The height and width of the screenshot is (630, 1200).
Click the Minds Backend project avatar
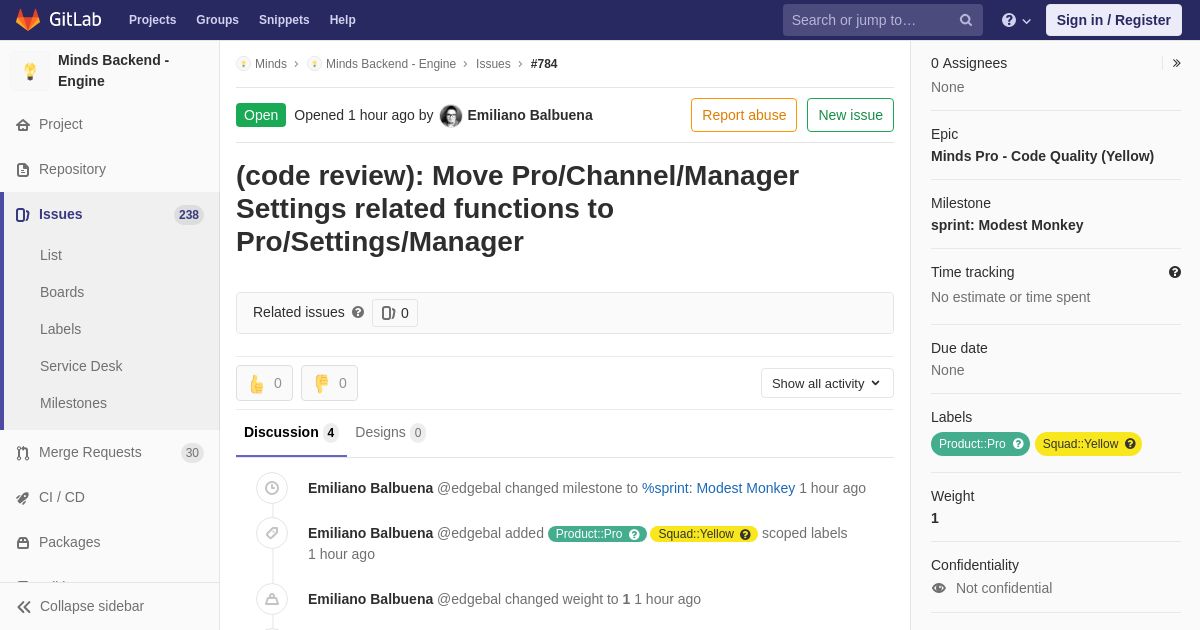pos(30,71)
